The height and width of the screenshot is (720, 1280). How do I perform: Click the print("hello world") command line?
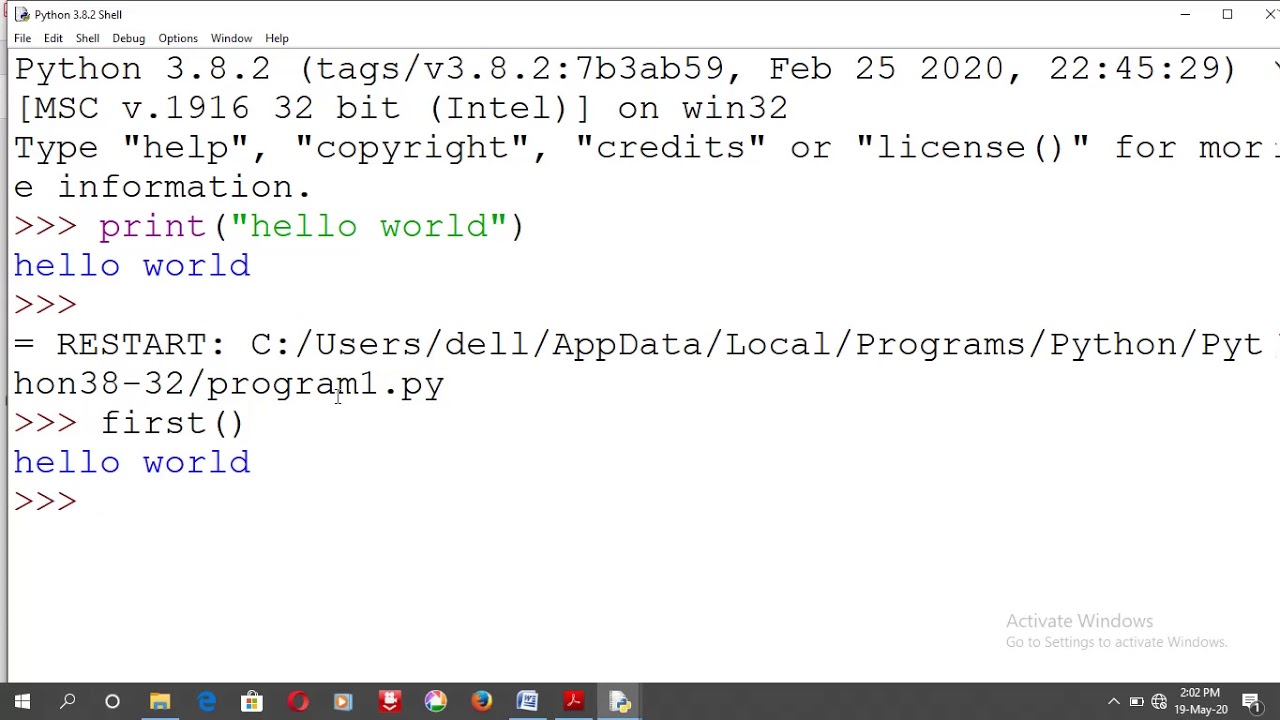(269, 227)
